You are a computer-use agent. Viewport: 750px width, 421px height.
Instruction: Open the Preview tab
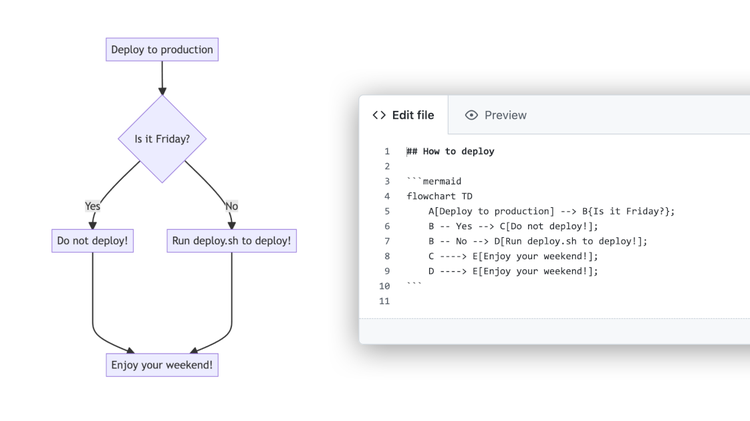496,115
